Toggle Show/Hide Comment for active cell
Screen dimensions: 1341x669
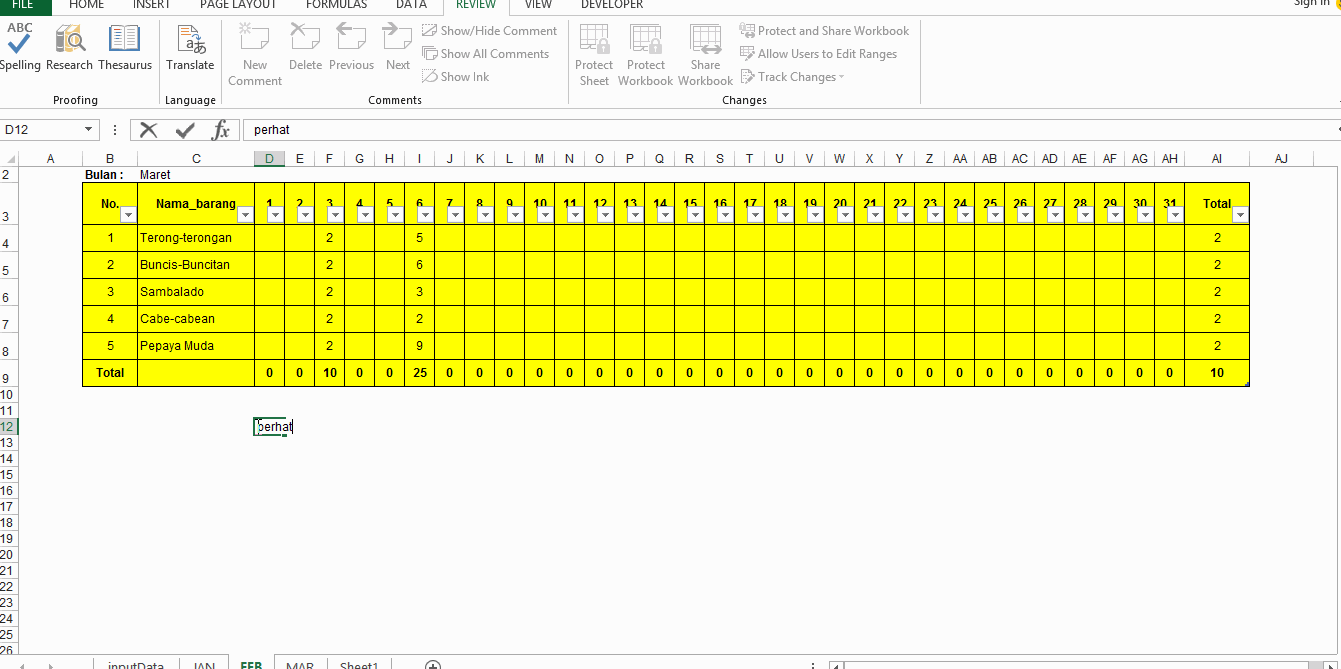point(489,30)
